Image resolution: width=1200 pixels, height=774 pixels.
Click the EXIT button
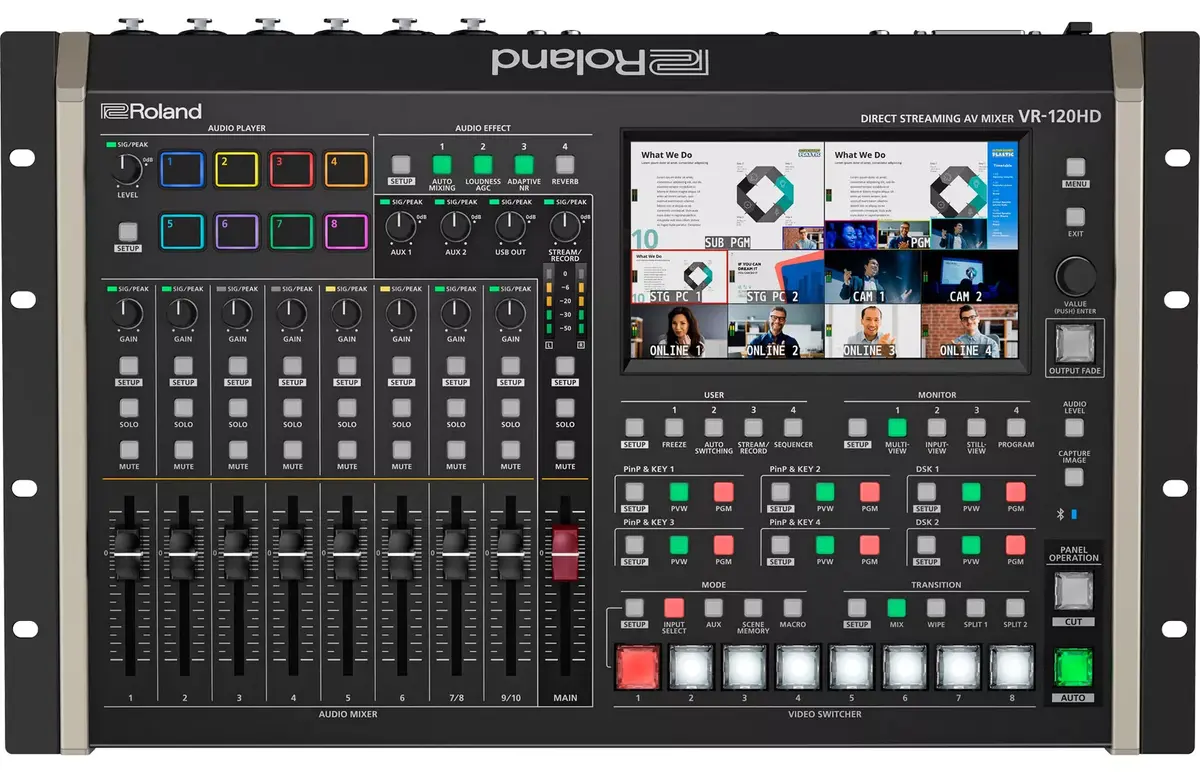click(x=1075, y=217)
